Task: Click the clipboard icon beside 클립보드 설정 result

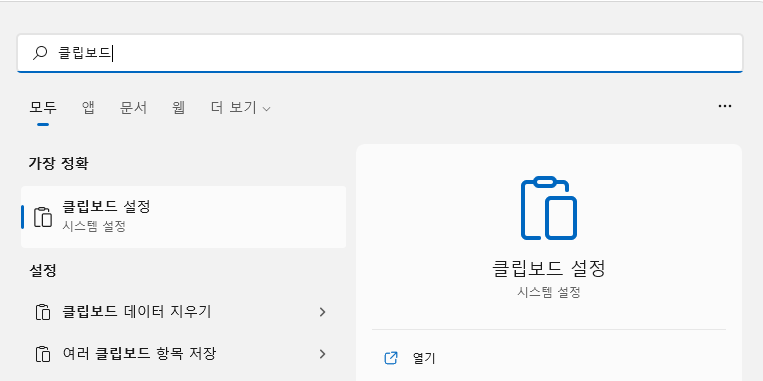Action: pos(43,217)
